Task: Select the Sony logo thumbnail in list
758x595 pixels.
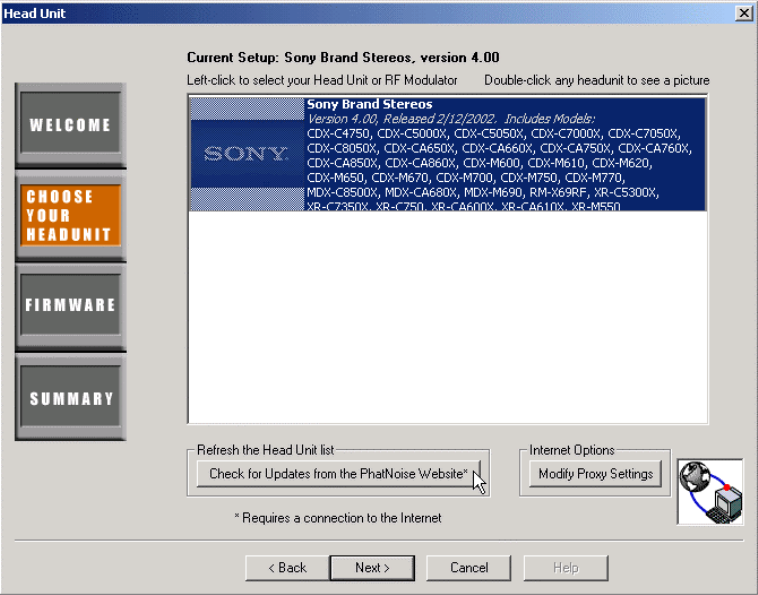Action: pyautogui.click(x=247, y=154)
